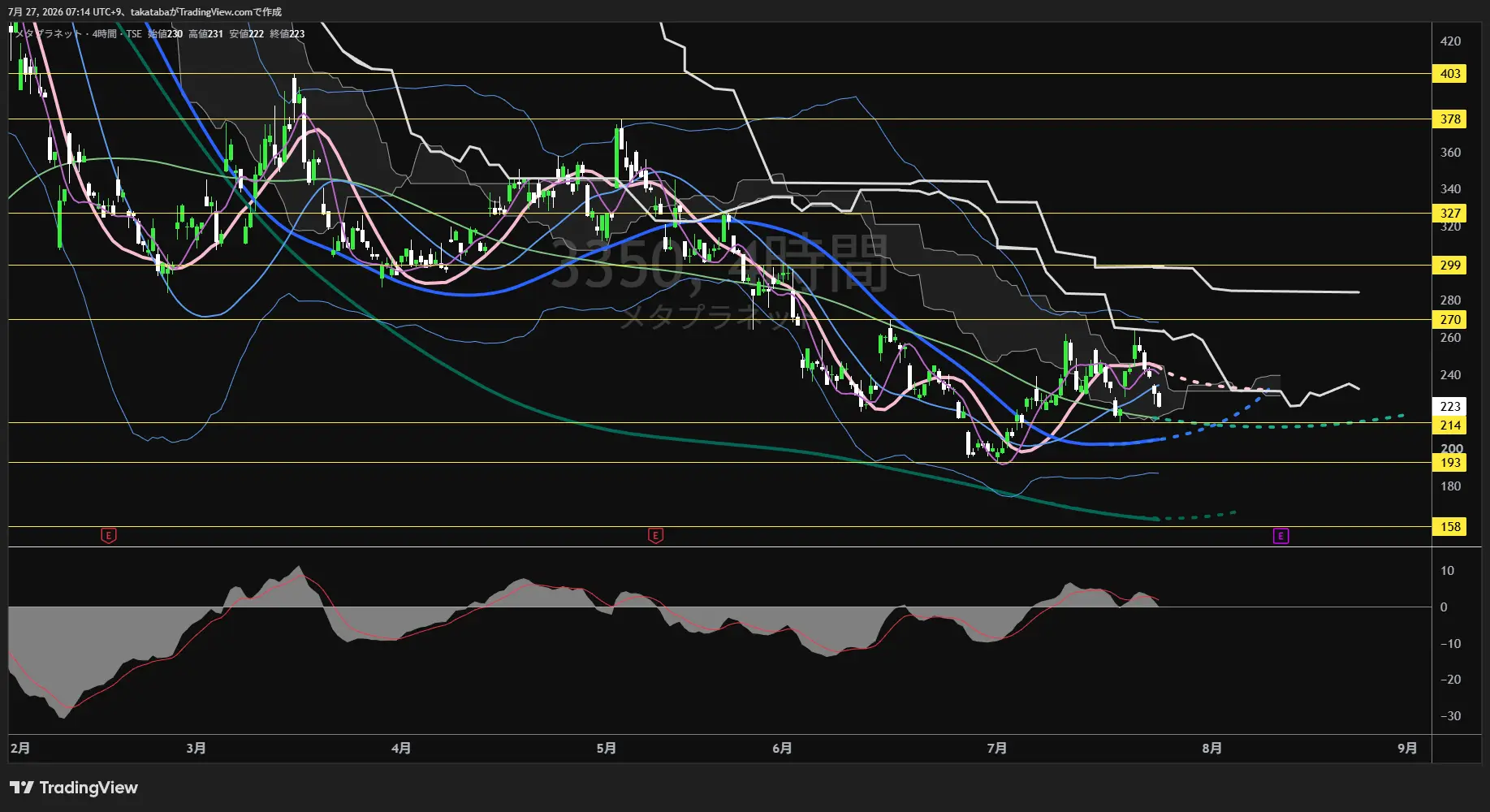Click the 420 price axis value
Viewport: 1490px width, 812px height.
(x=1450, y=41)
